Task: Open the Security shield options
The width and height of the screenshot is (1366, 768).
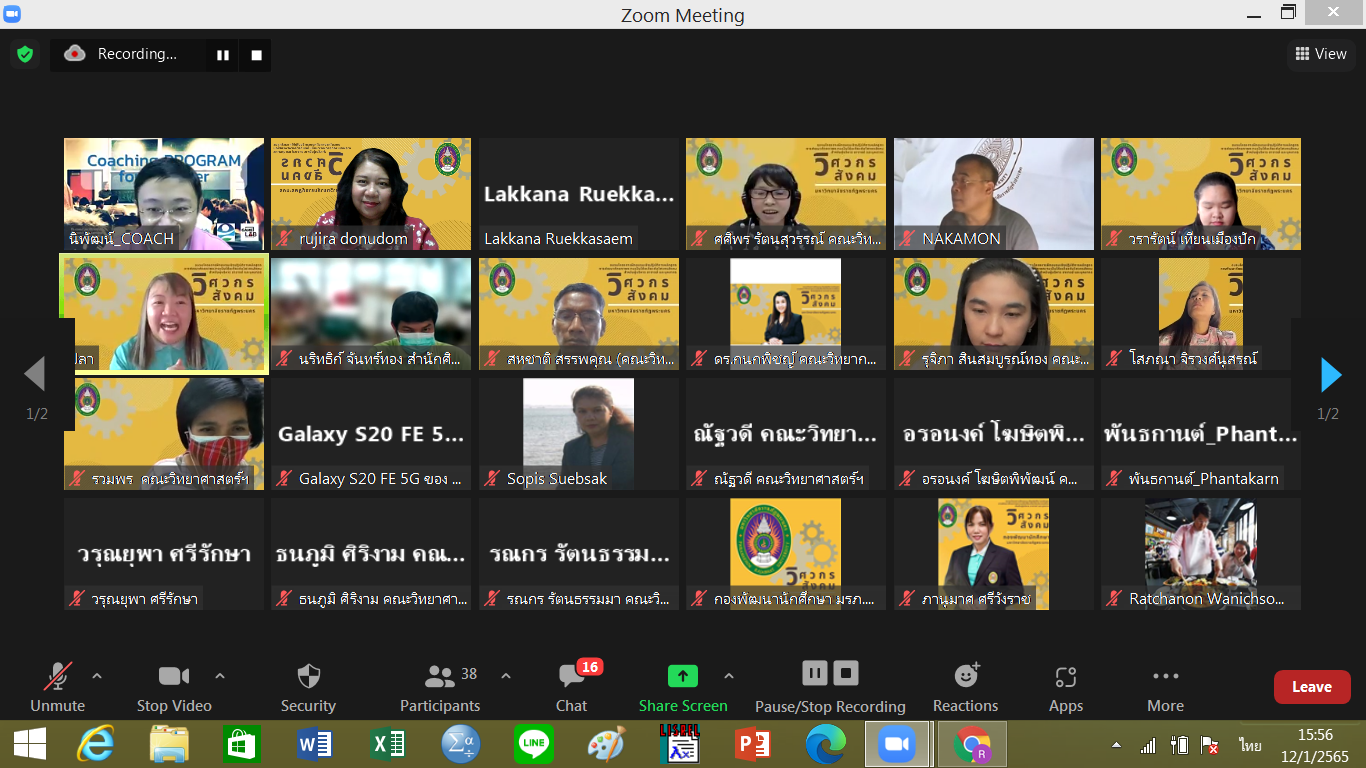Action: (x=308, y=687)
